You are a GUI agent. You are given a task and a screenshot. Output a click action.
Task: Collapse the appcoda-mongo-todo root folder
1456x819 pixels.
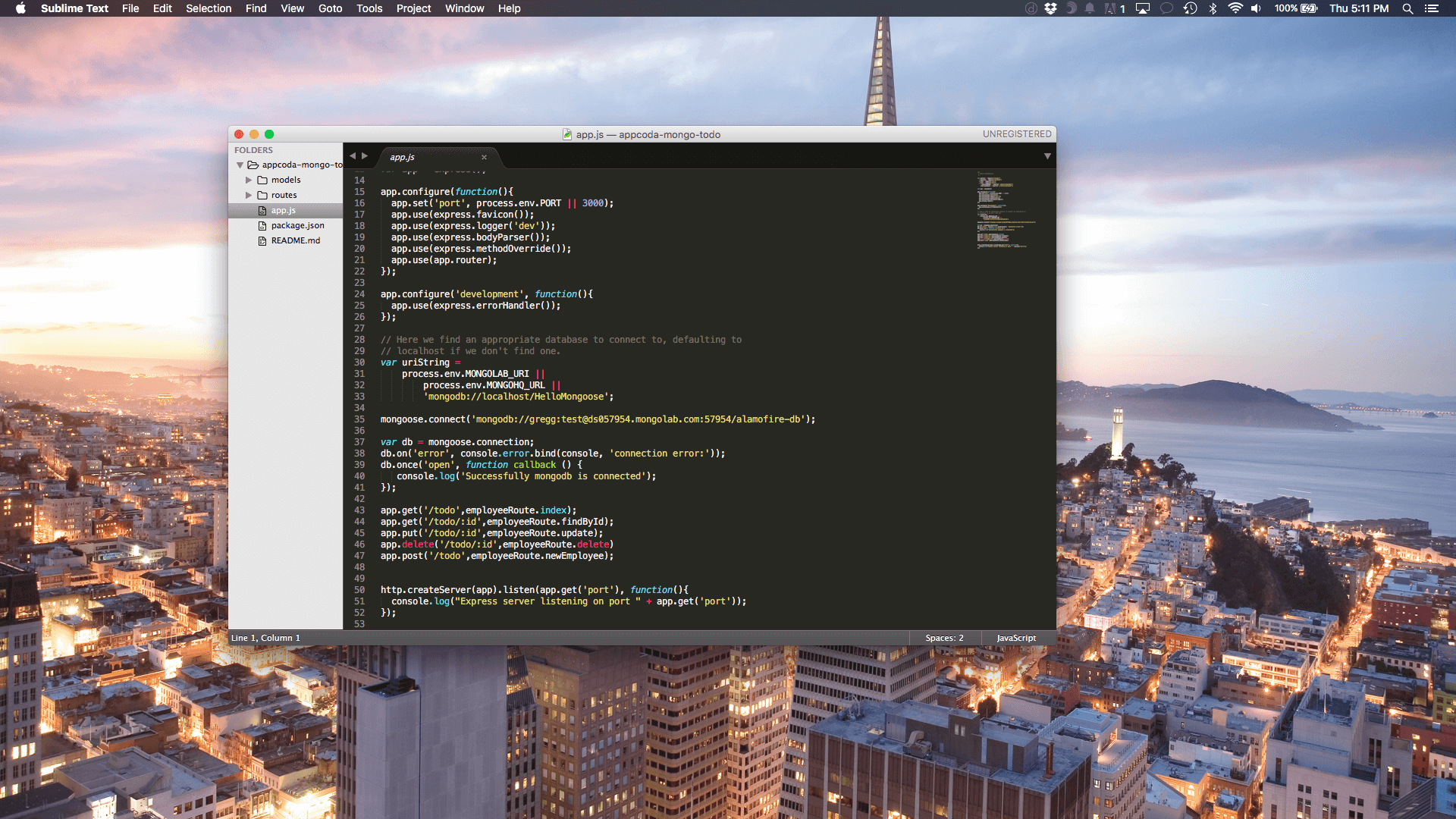(x=240, y=165)
